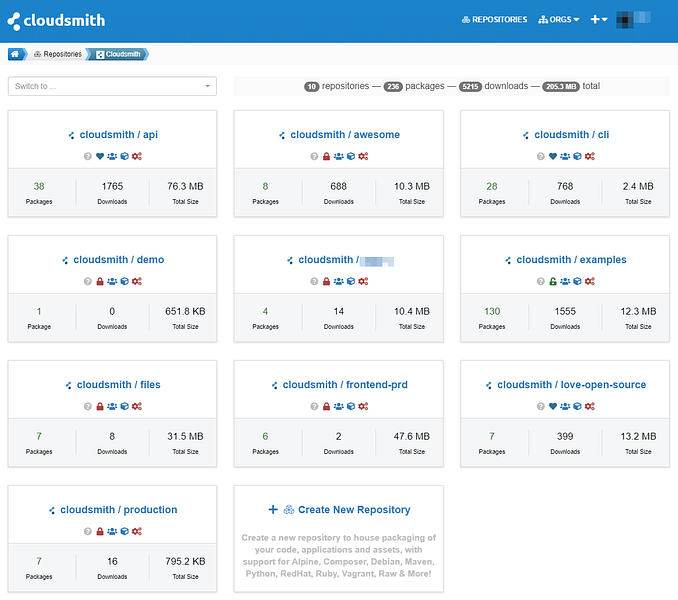Open settings gears icon under cloudsmith / api
This screenshot has height=600, width=678.
pos(137,156)
